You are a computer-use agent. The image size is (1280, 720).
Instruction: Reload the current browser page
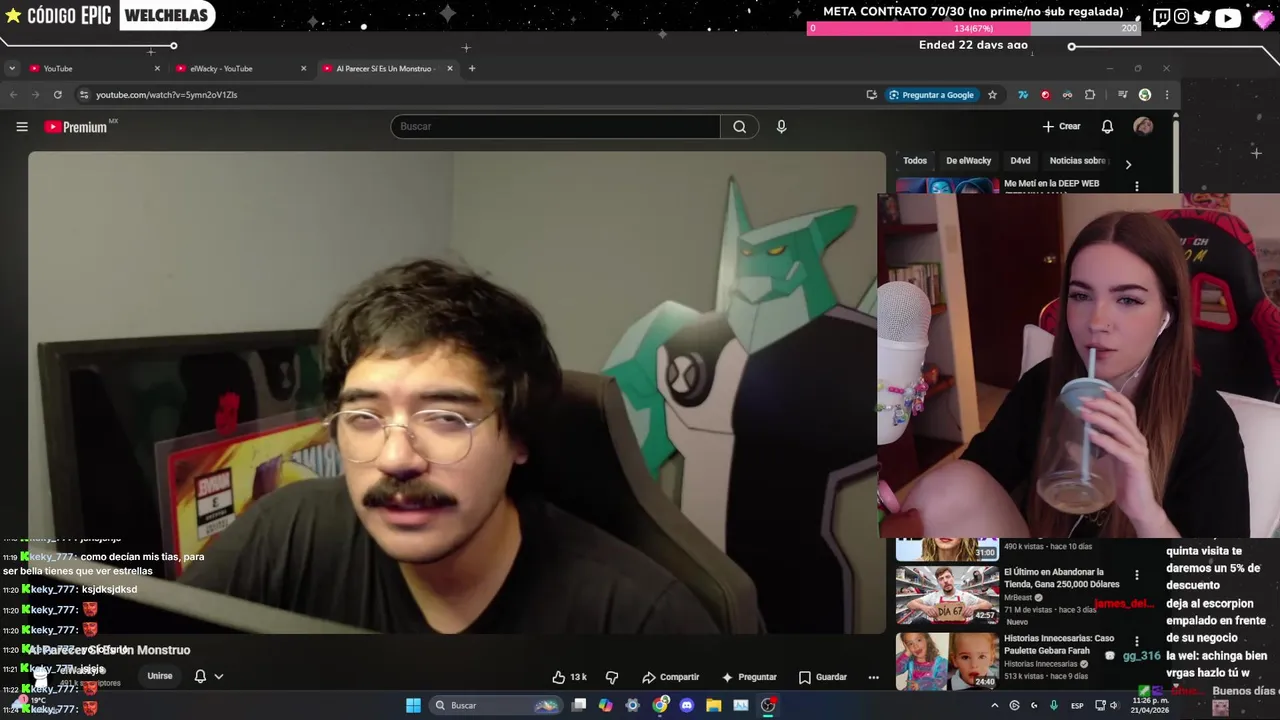[x=58, y=95]
